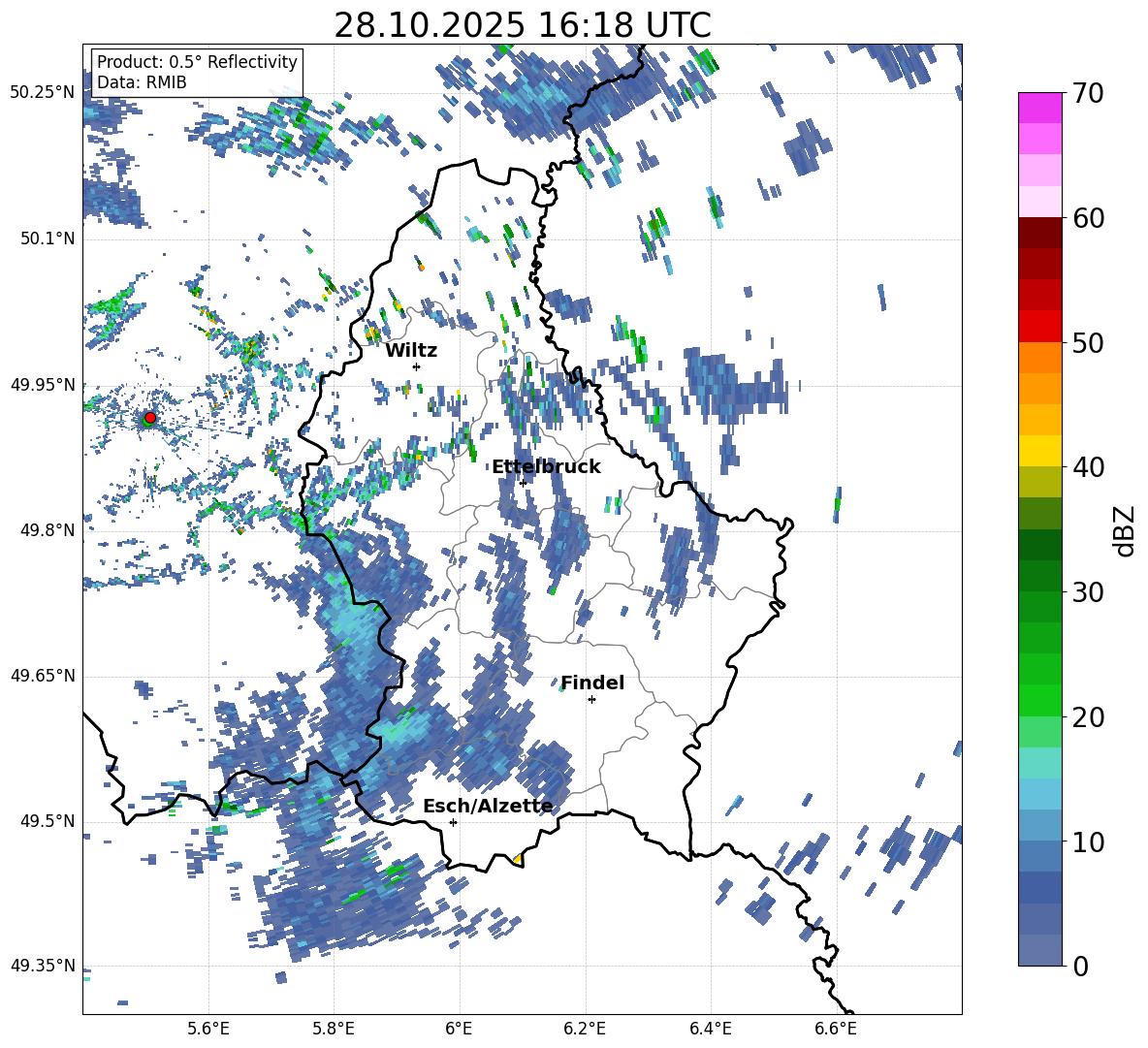Click the Esch/Alzette station cross marker
The width and height of the screenshot is (1148, 1048).
453,822
